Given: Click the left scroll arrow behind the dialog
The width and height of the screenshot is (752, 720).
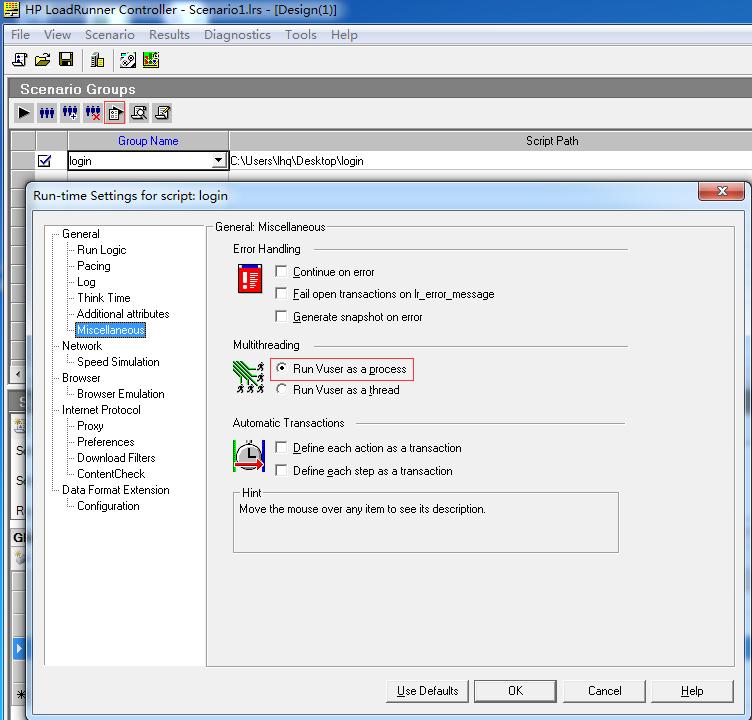Looking at the screenshot, I should pyautogui.click(x=18, y=374).
